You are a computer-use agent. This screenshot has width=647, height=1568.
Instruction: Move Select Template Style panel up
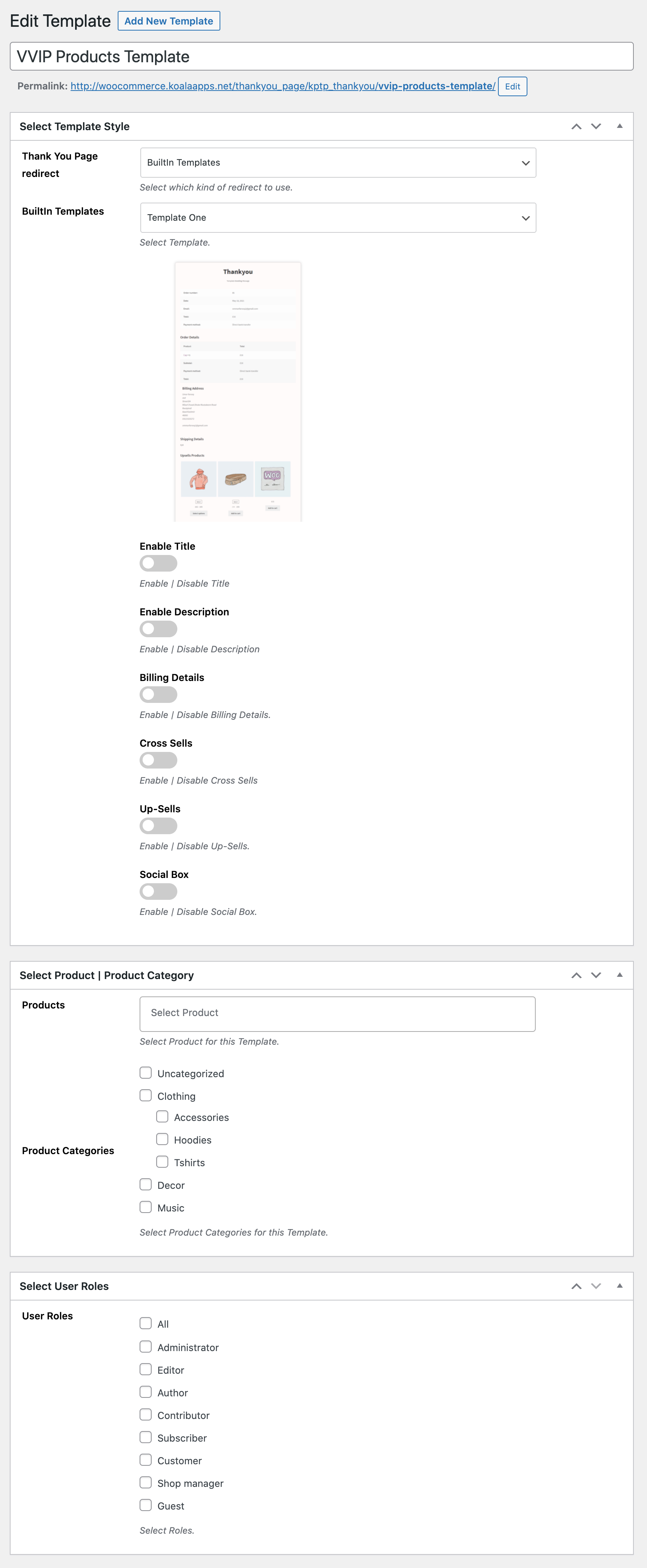[x=576, y=127]
